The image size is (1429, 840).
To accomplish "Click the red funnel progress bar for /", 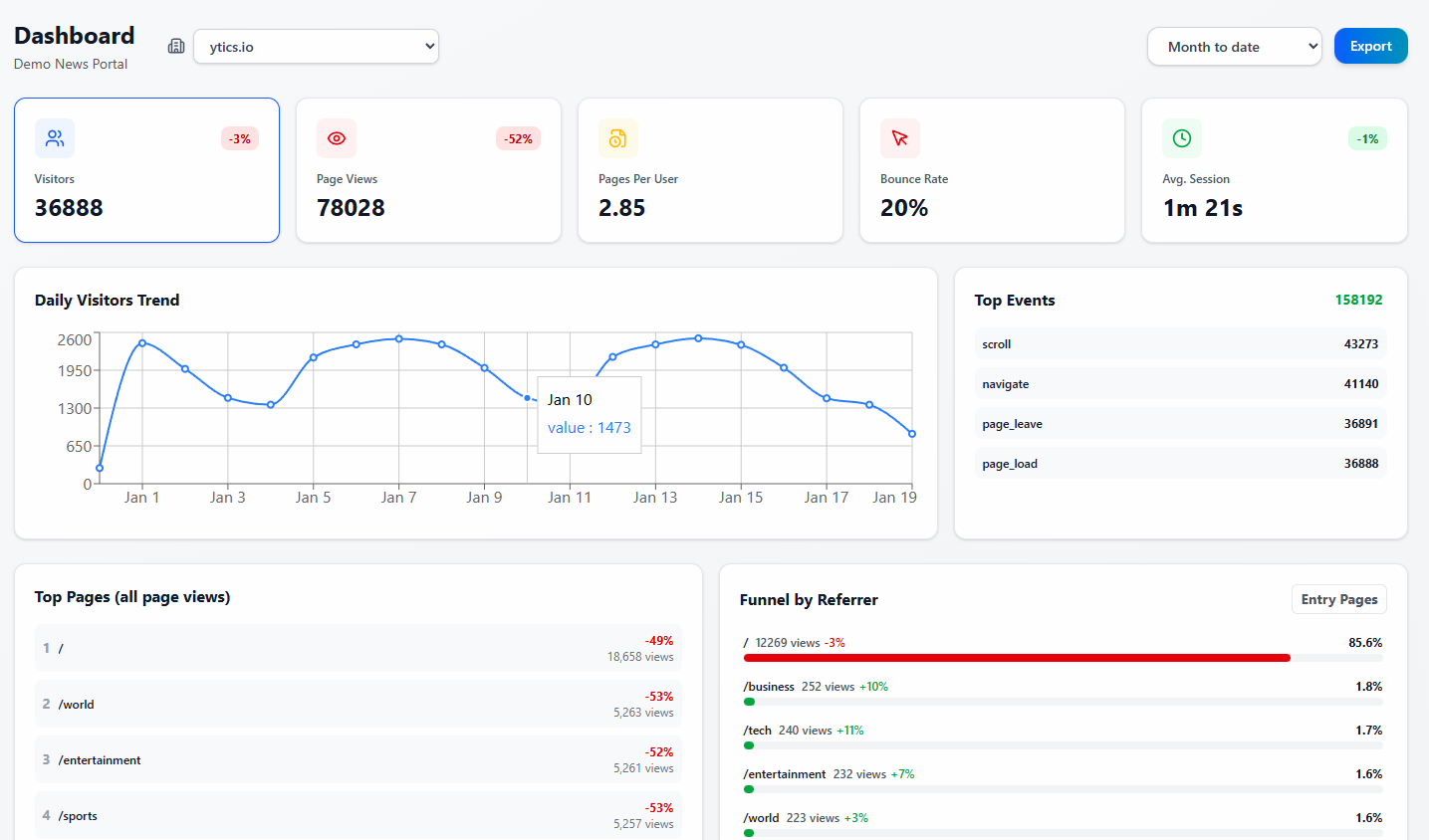I will point(1016,658).
